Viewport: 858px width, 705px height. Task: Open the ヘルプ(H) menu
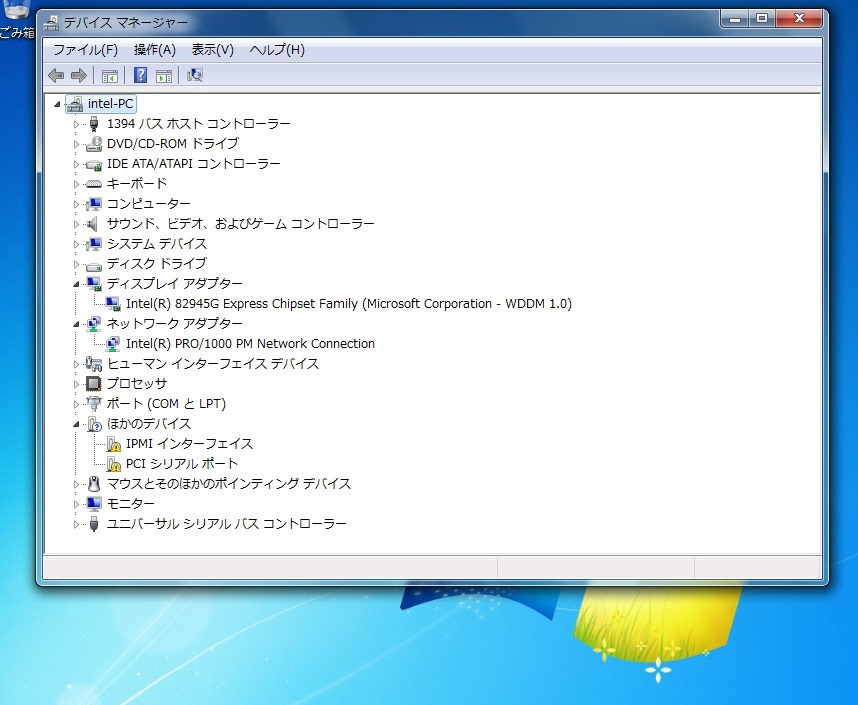[x=277, y=50]
